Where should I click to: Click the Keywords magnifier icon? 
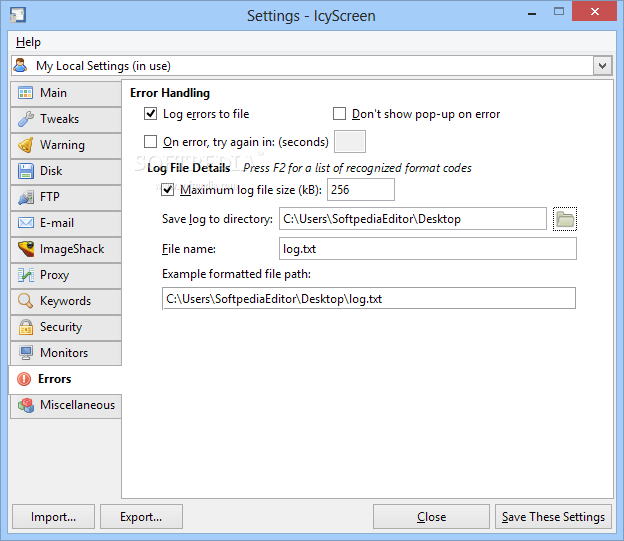pos(25,301)
